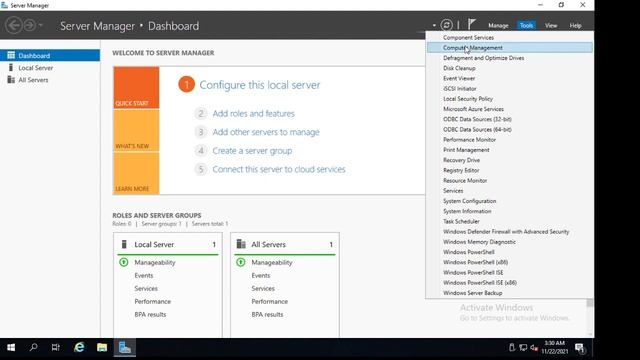
Task: Click Server Manager taskbar icon
Action: [124, 347]
